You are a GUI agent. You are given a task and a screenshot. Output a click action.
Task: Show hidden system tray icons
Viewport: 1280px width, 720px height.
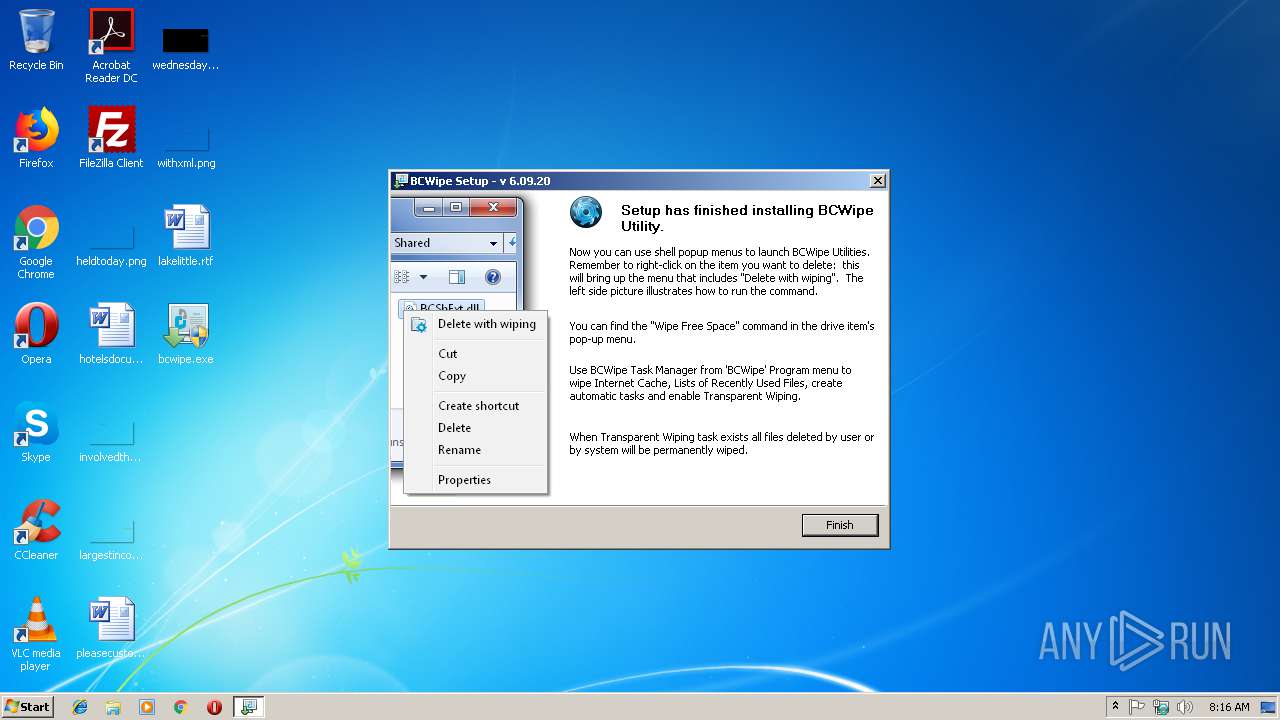1115,706
